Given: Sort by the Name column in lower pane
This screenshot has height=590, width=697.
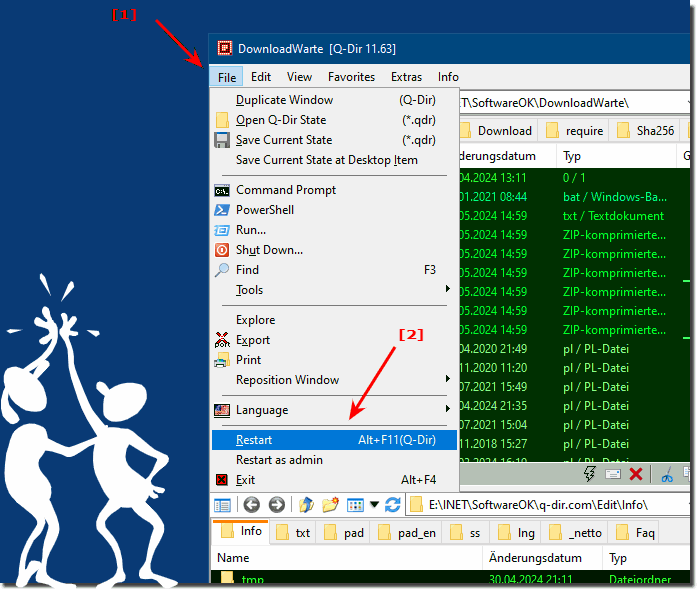Looking at the screenshot, I should point(347,558).
